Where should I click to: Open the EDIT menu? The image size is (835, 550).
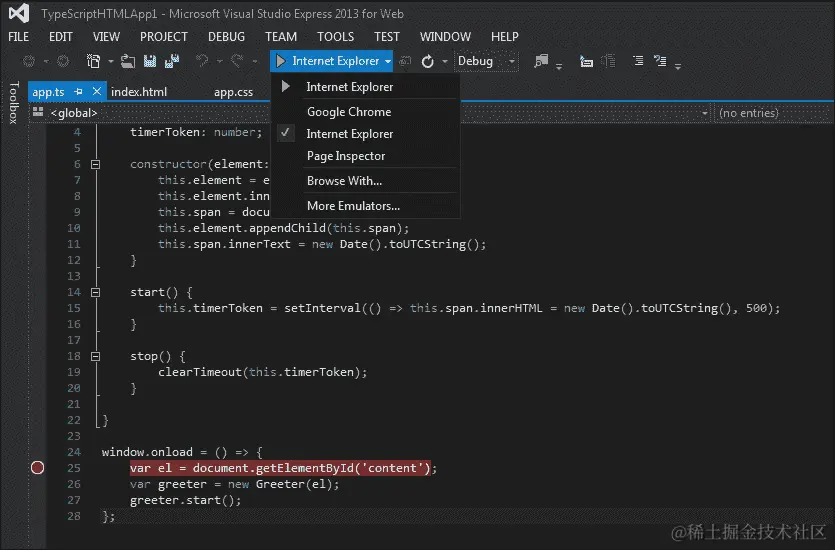coord(61,37)
